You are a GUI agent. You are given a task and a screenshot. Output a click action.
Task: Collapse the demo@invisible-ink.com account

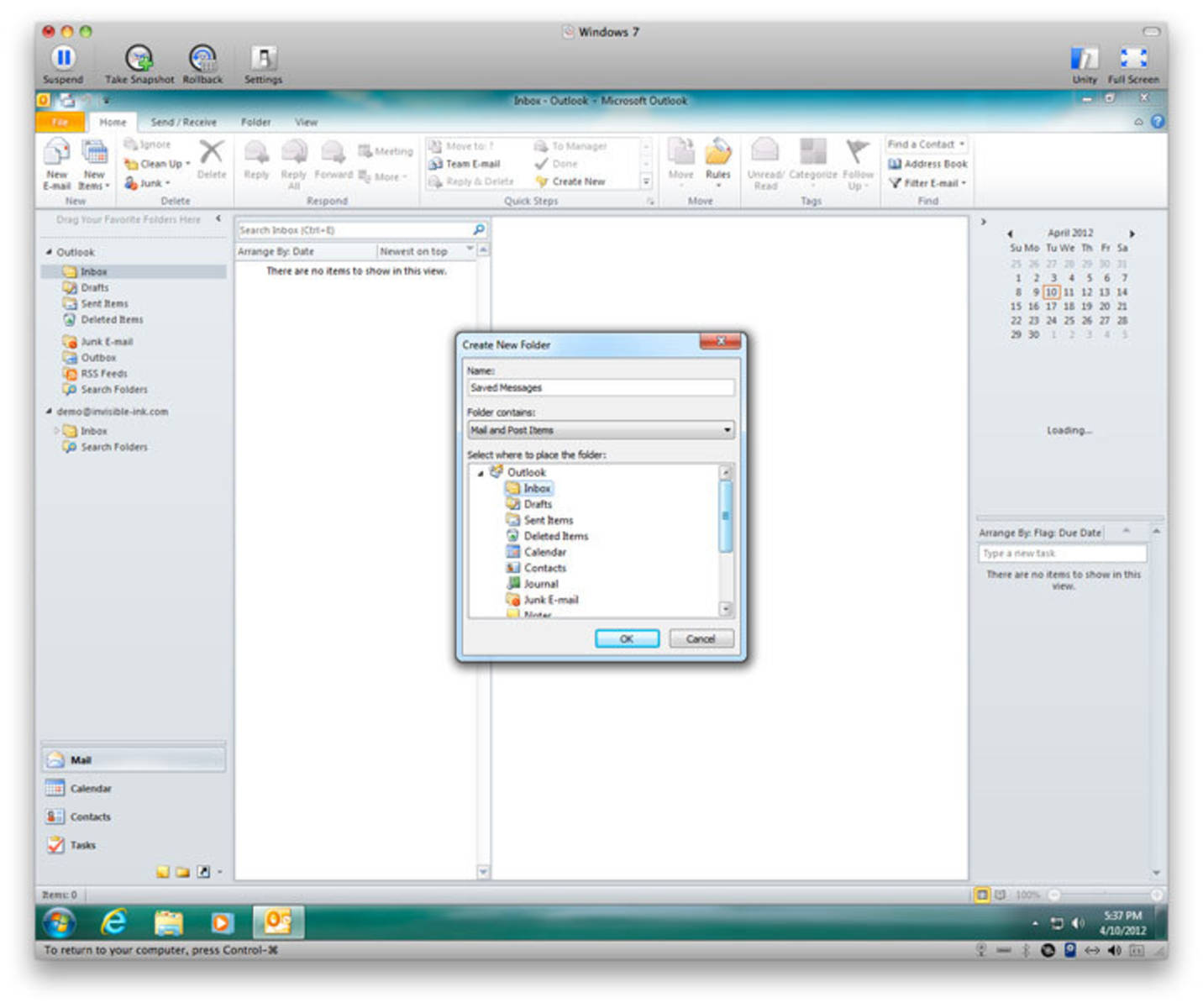click(x=50, y=412)
